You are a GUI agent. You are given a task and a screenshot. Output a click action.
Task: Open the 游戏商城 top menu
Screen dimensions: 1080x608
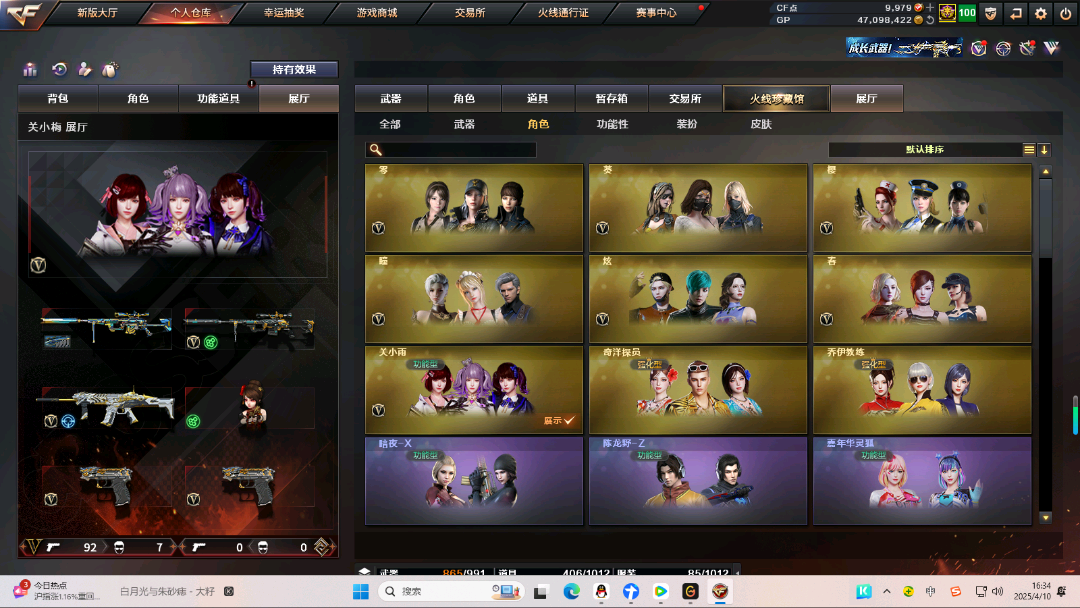tap(377, 12)
